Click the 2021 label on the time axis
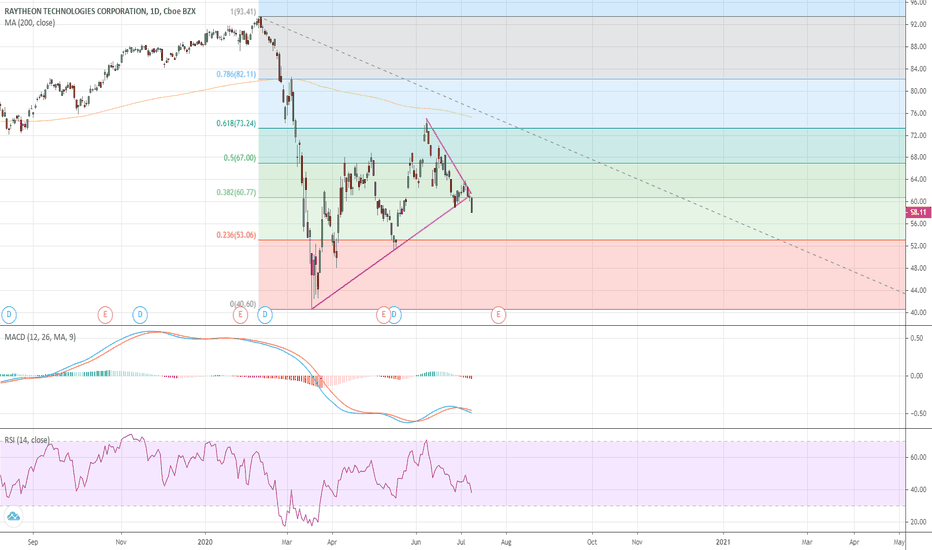 pyautogui.click(x=723, y=542)
